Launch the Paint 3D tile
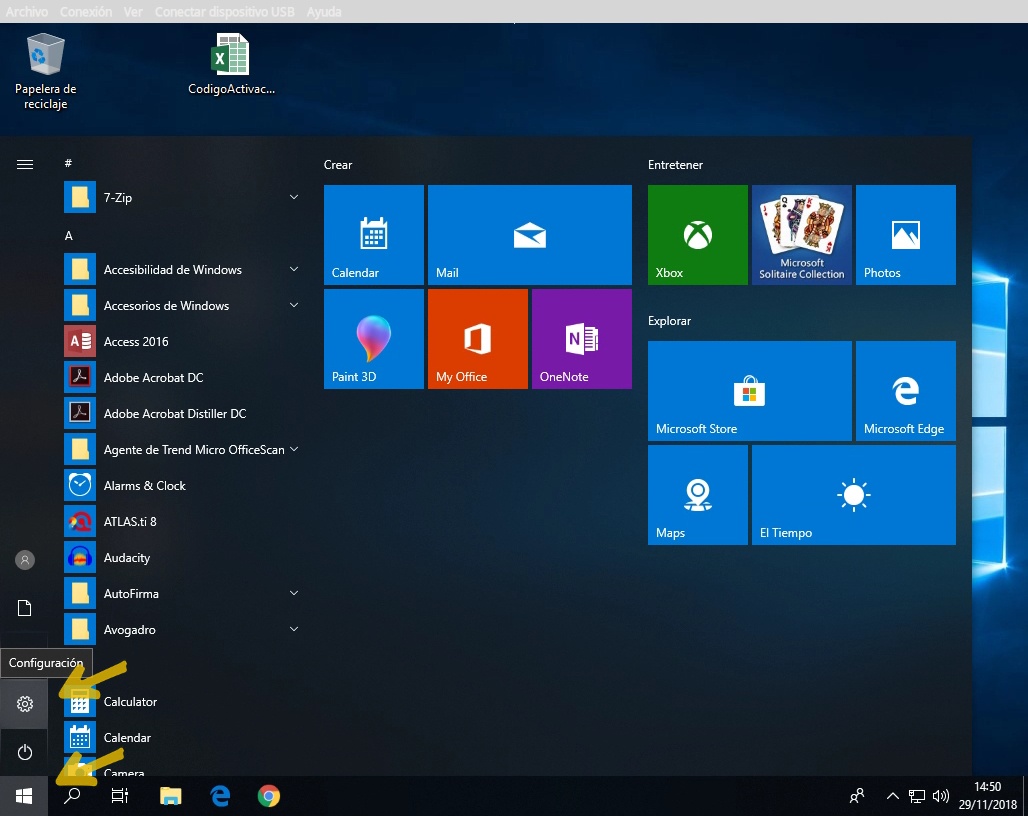Screen dimensions: 1028x816 (x=374, y=339)
